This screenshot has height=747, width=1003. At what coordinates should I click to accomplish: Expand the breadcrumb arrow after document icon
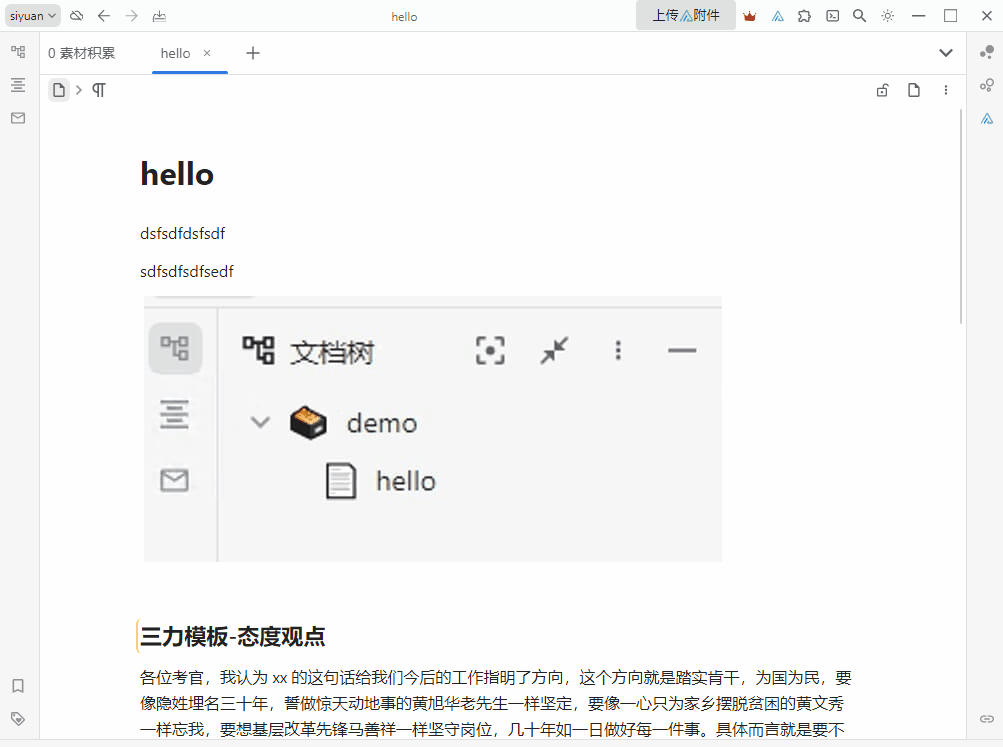(x=77, y=89)
